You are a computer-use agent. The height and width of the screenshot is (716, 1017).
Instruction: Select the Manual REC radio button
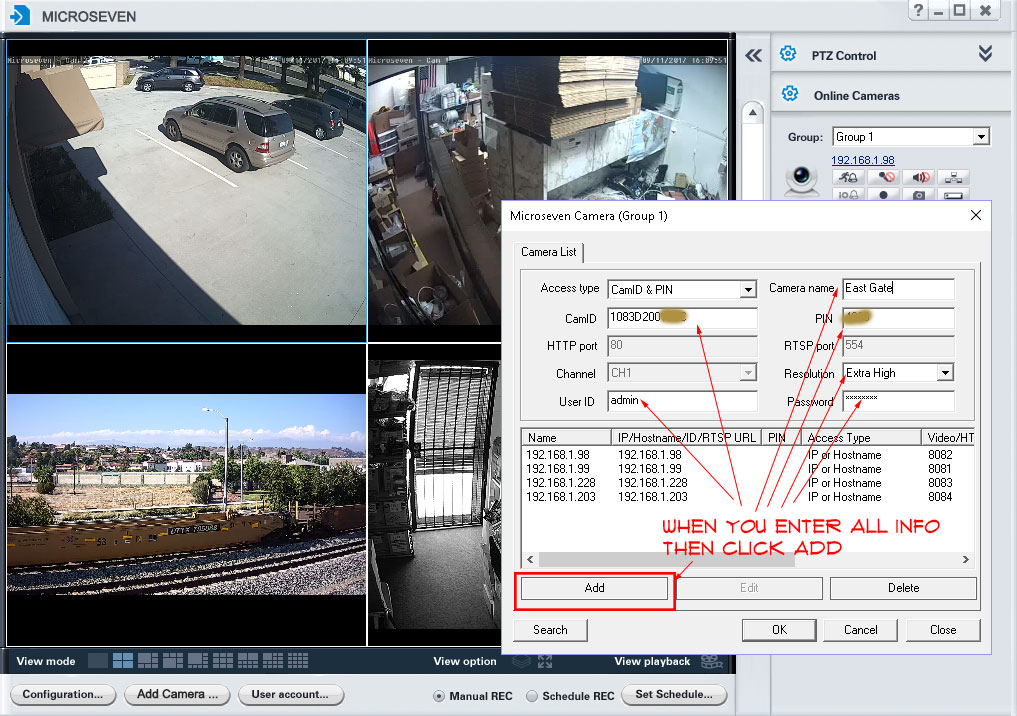coord(439,696)
